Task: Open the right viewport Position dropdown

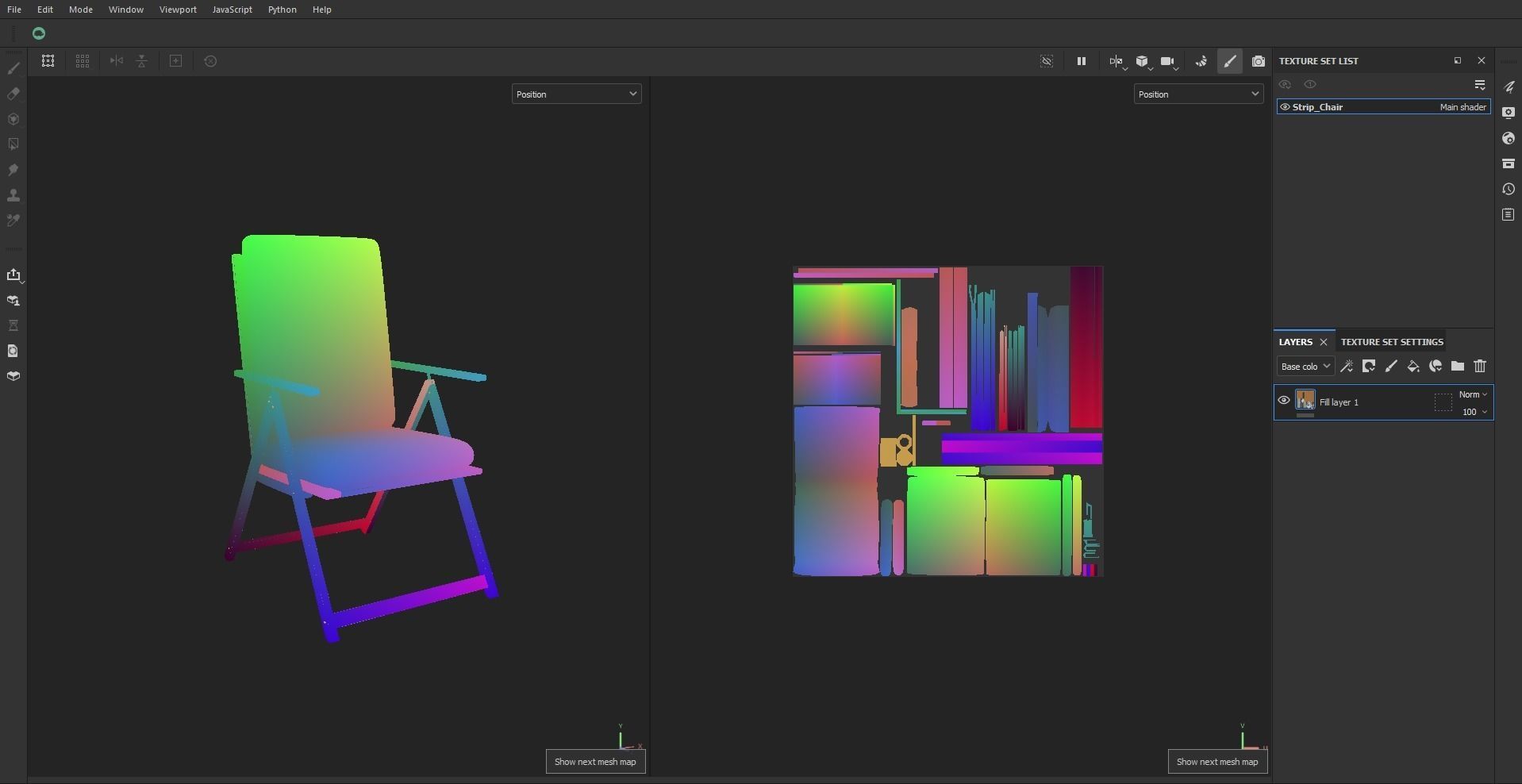Action: 1198,94
